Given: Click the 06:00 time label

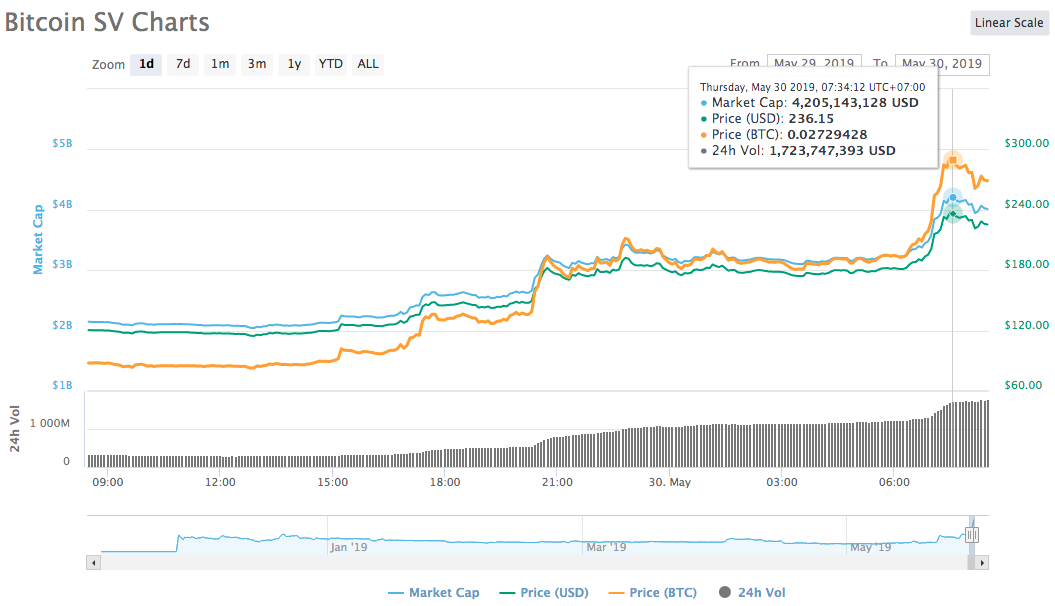Looking at the screenshot, I should click(894, 482).
